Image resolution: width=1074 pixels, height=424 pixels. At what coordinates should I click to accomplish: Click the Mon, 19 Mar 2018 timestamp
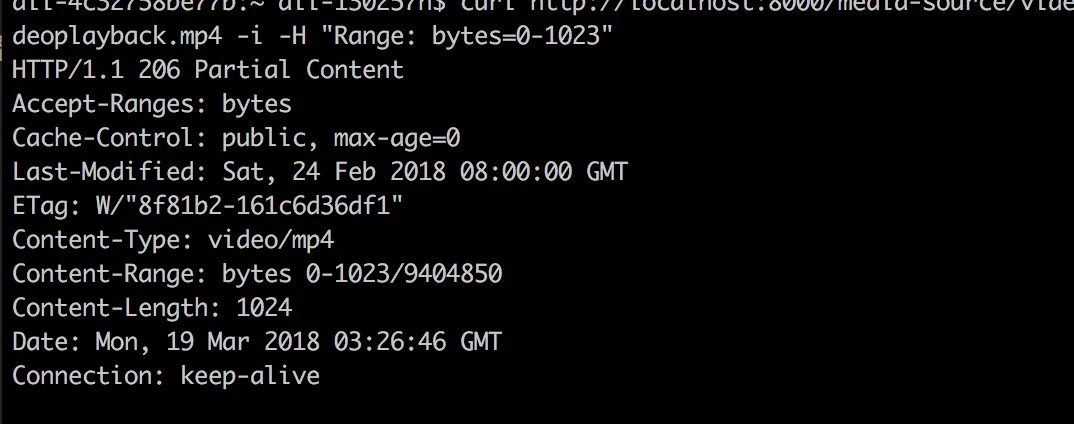[x=208, y=342]
